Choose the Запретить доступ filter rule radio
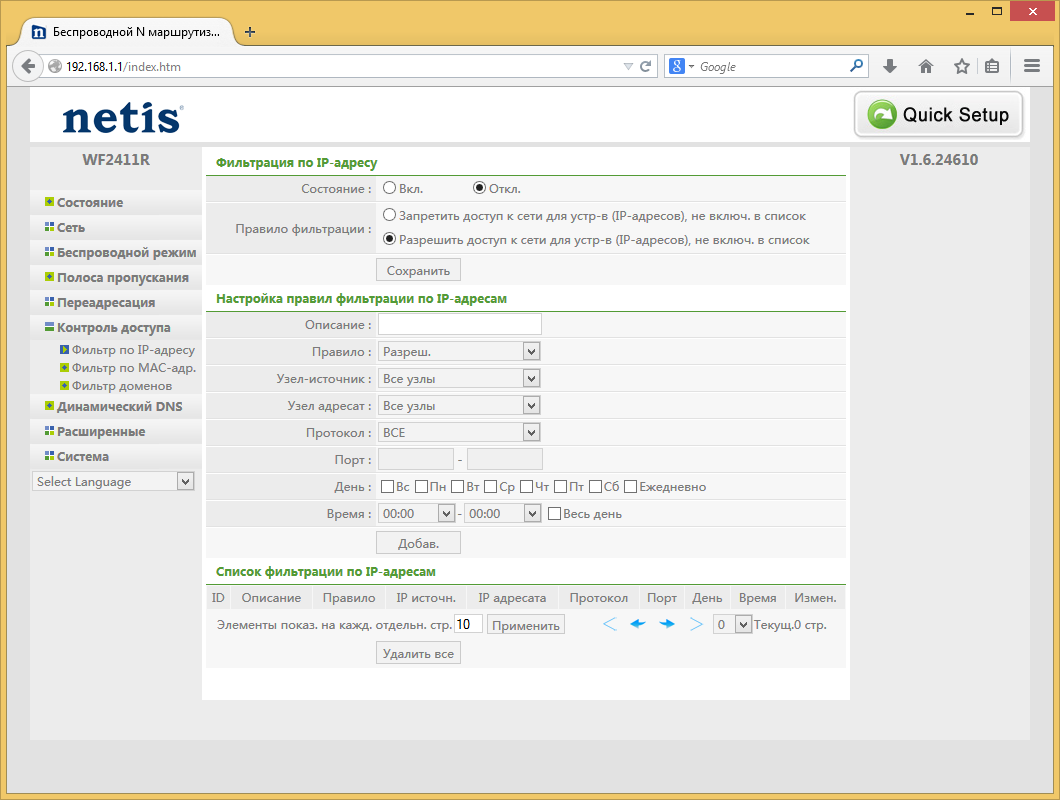Screen dimensions: 1060x800 point(389,215)
